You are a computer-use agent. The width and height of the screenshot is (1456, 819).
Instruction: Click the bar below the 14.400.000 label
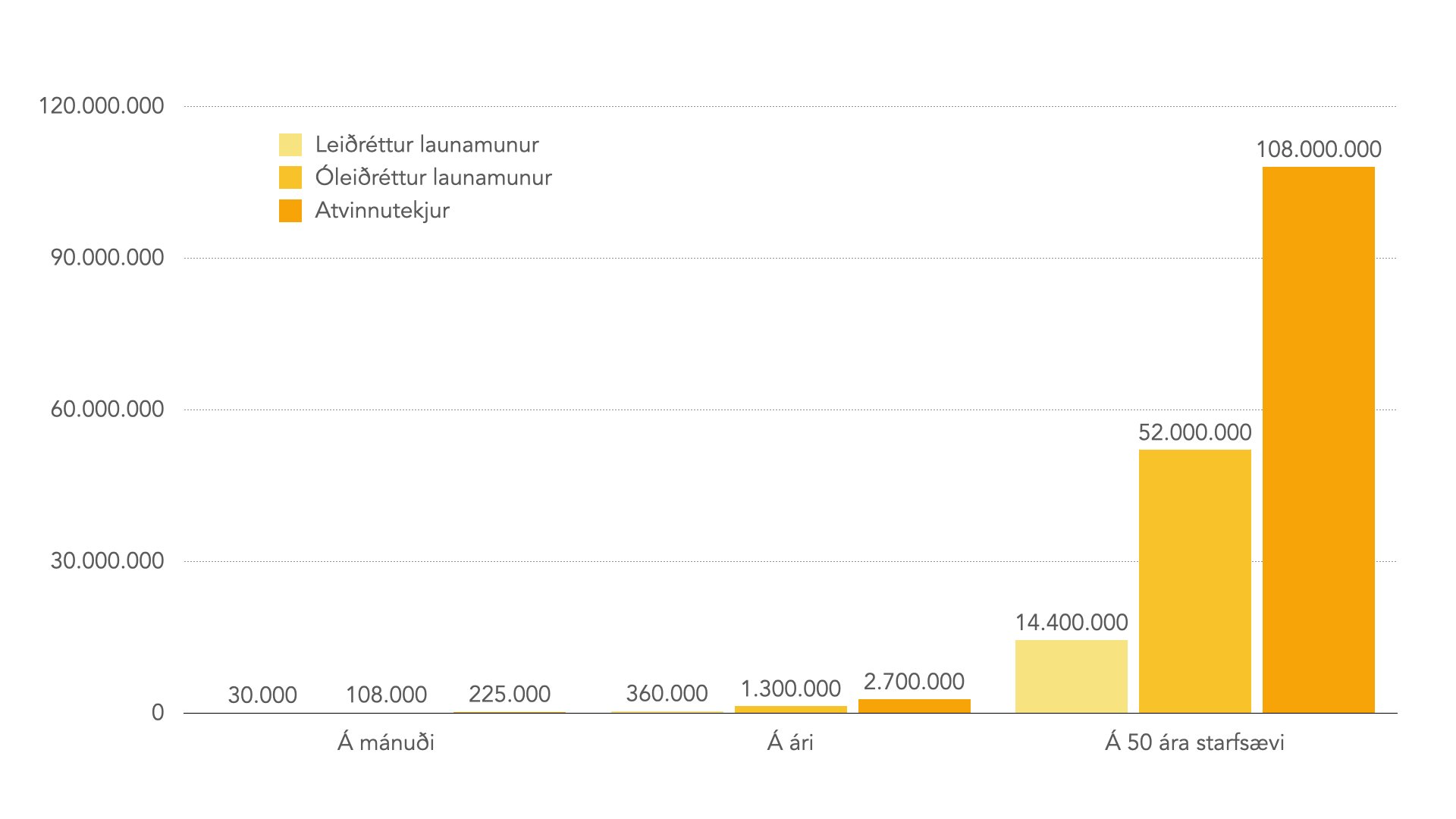click(x=1071, y=676)
